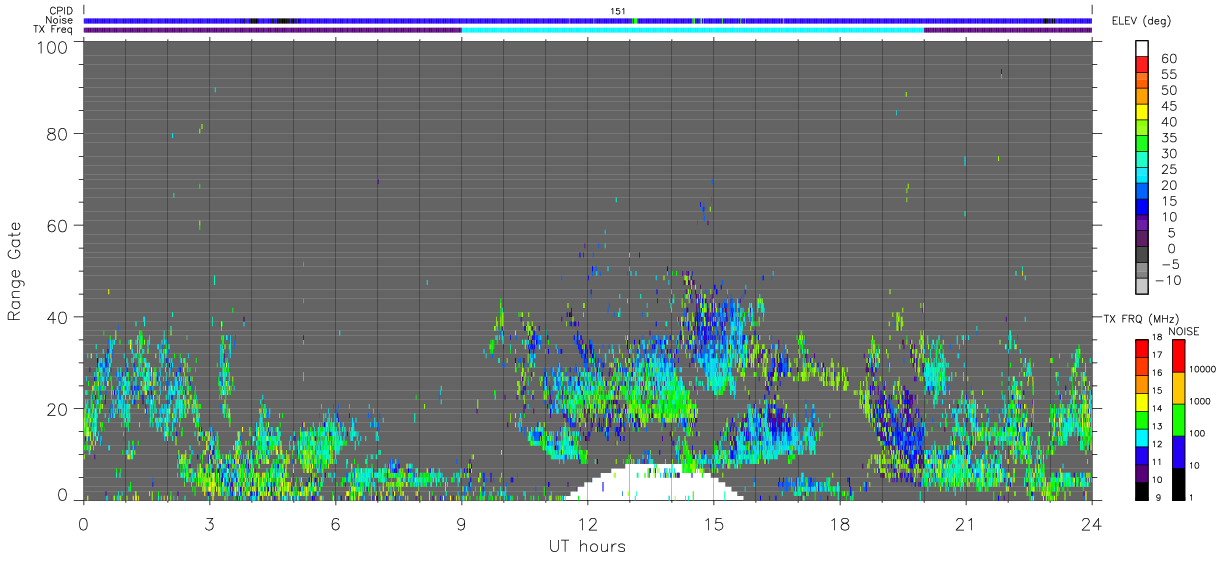Click the 'TX FRQ (MHz)' legend title
1228x567 pixels.
tap(1141, 318)
